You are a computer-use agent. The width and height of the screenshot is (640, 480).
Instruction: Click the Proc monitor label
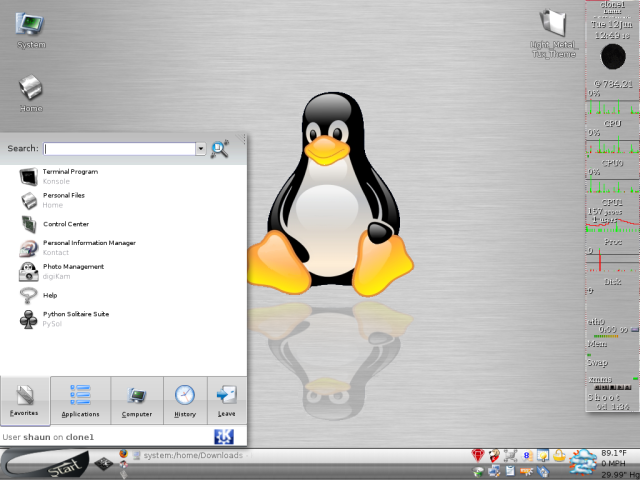[613, 242]
